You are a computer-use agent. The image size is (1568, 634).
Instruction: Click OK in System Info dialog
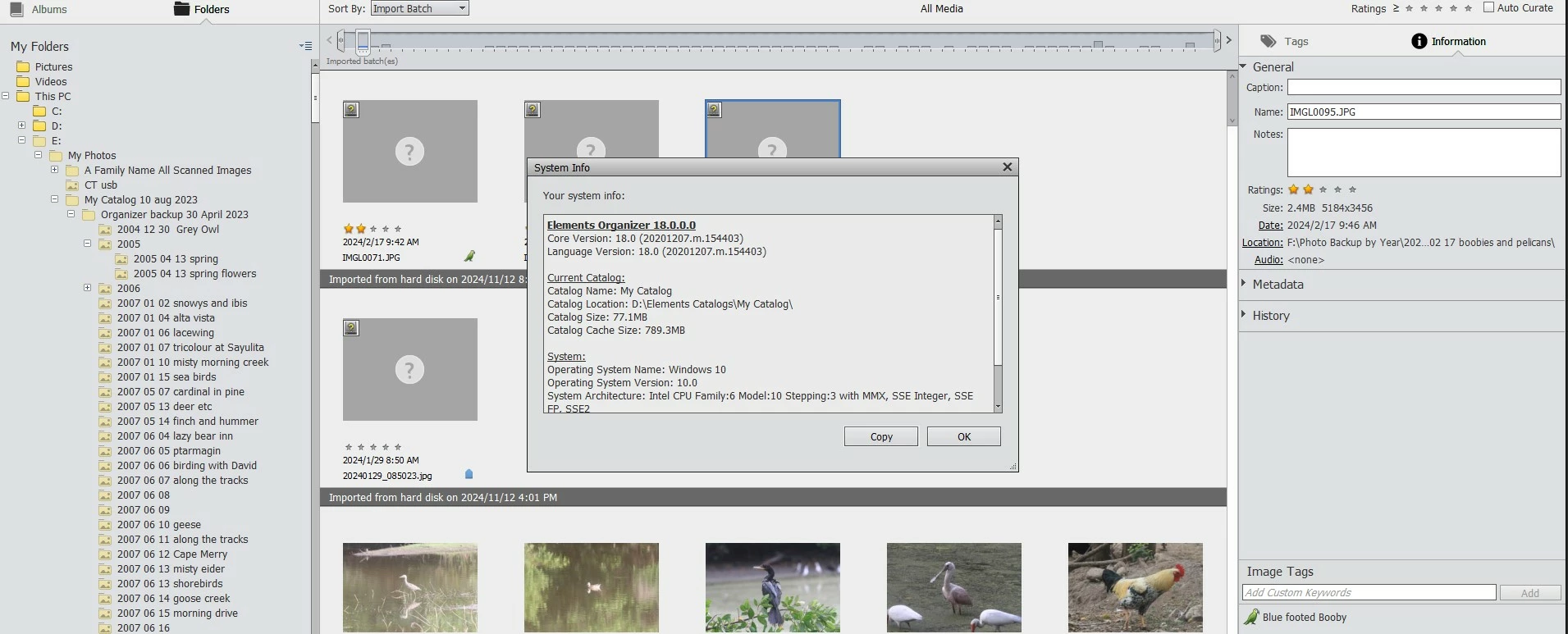pos(964,436)
